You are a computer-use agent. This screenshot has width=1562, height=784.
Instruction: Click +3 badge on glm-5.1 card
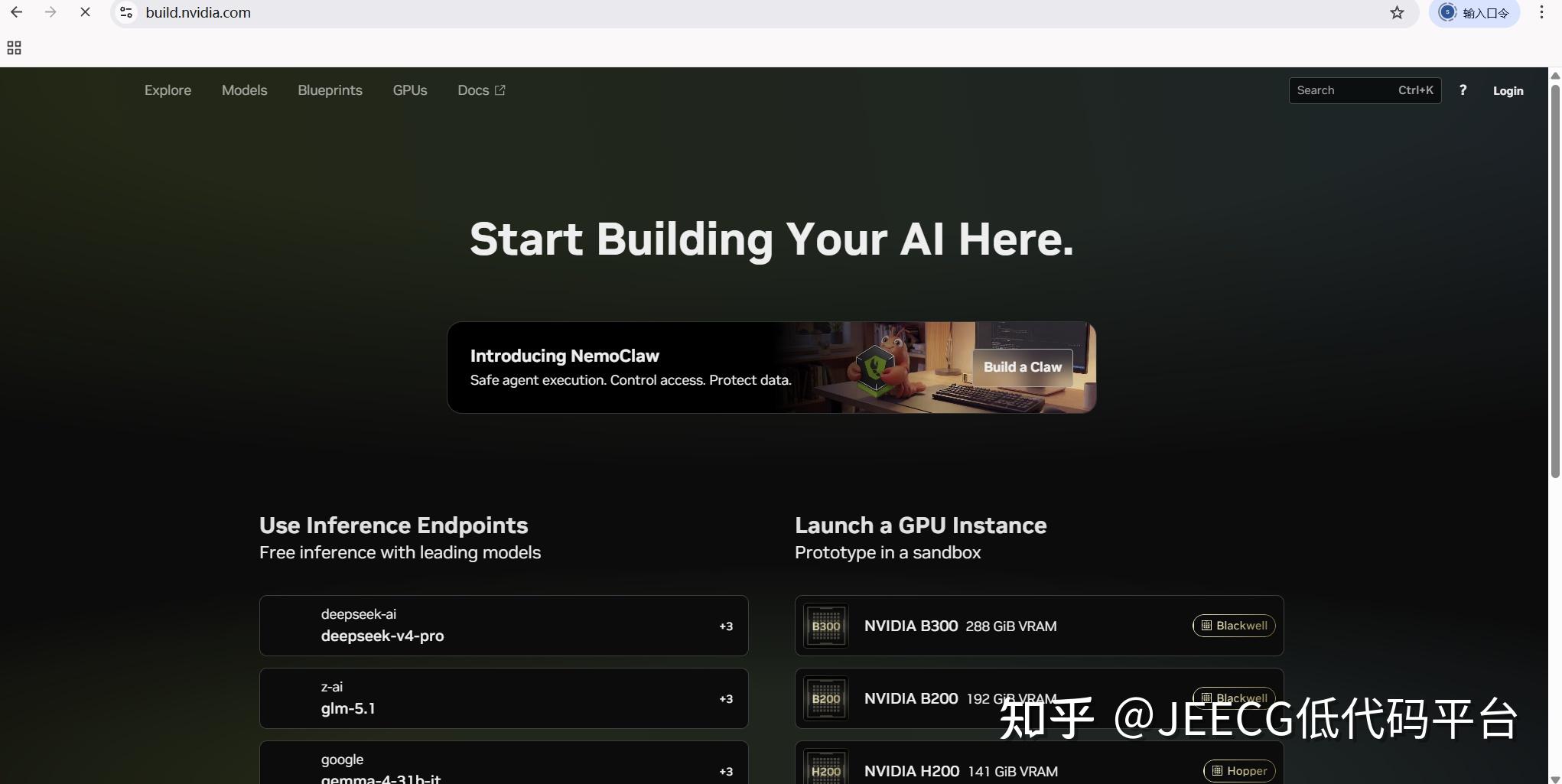726,699
